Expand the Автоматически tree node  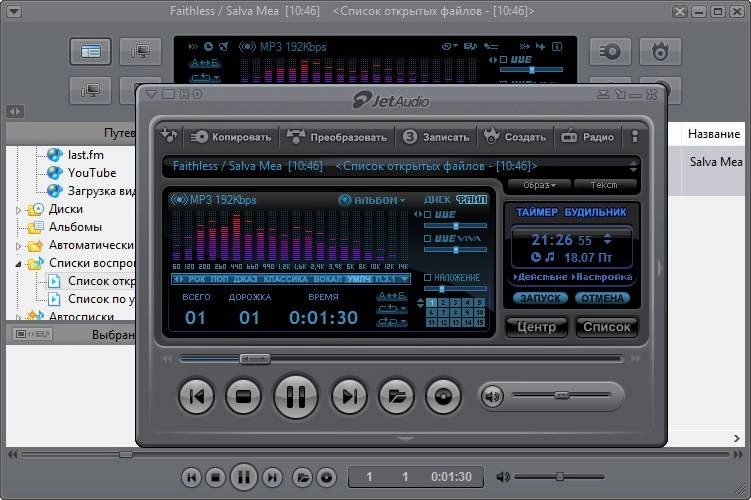[x=19, y=246]
